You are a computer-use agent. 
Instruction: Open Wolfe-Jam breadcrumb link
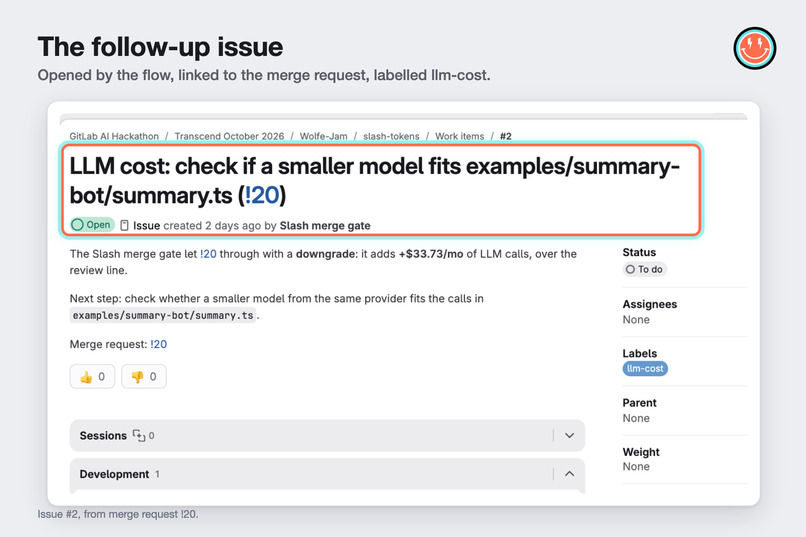pos(323,136)
